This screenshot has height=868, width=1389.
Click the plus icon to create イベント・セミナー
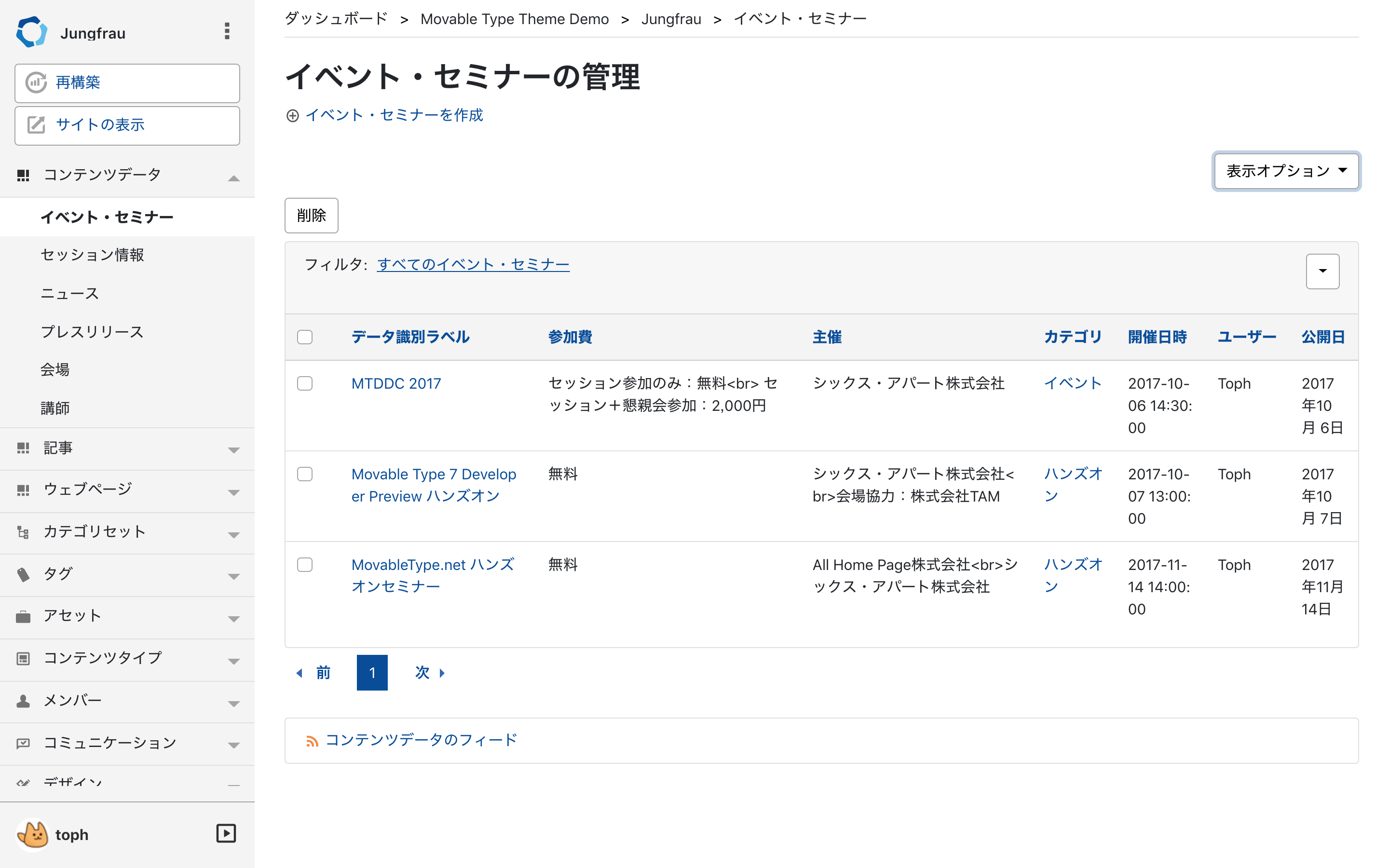293,115
